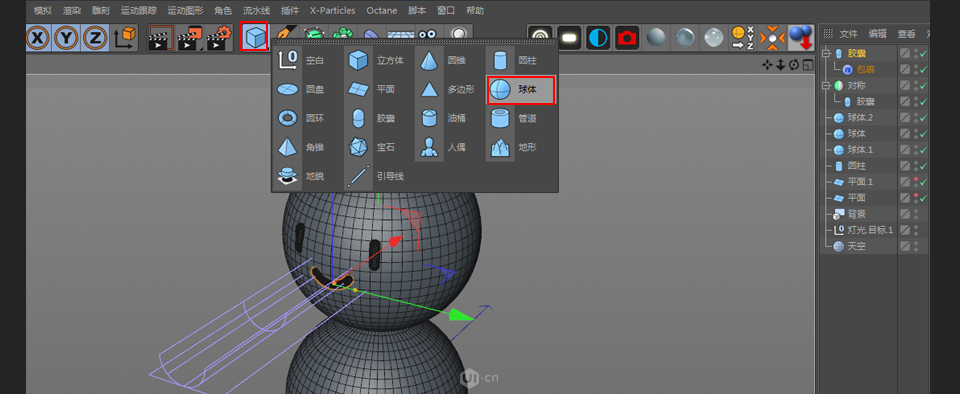This screenshot has height=394, width=960.
Task: Create Octane specular glass material
Action: [714, 38]
